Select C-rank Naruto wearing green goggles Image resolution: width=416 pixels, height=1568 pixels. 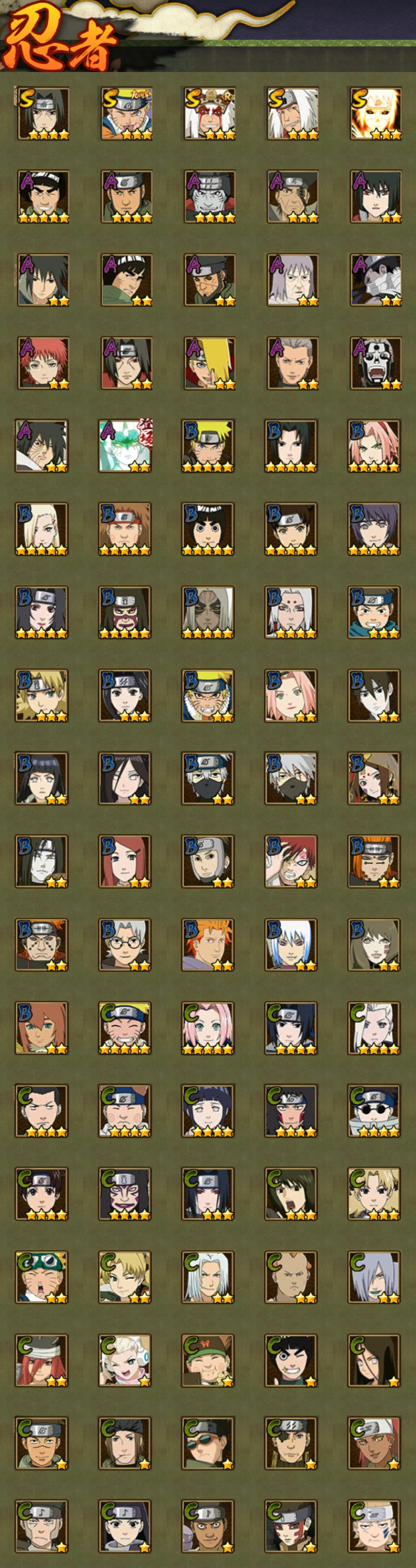[42, 1277]
